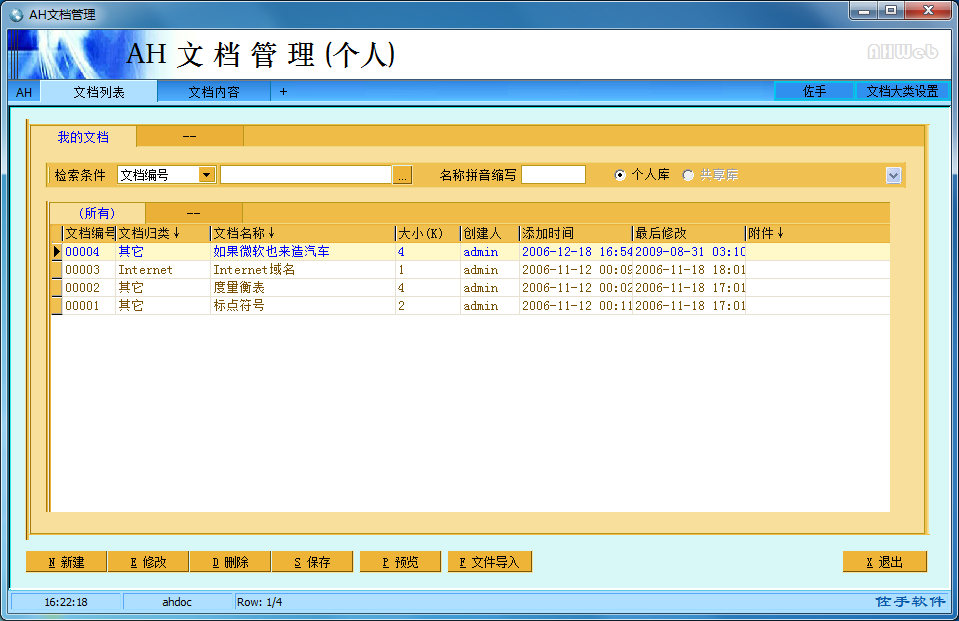Click the row selector for 00003
Image resolution: width=959 pixels, height=621 pixels.
click(57, 270)
